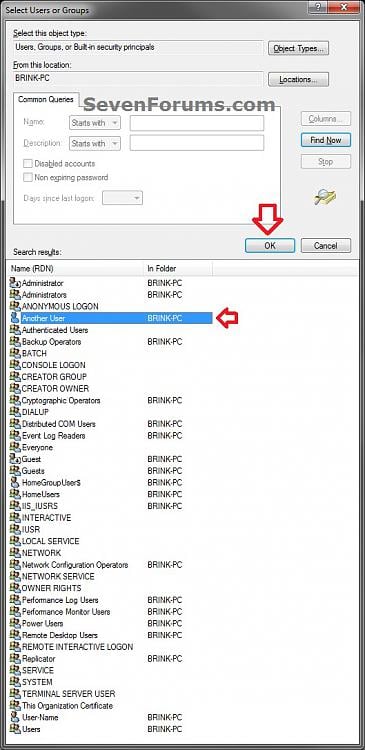Click the Administrators group icon
The width and height of the screenshot is (365, 750).
[15, 295]
